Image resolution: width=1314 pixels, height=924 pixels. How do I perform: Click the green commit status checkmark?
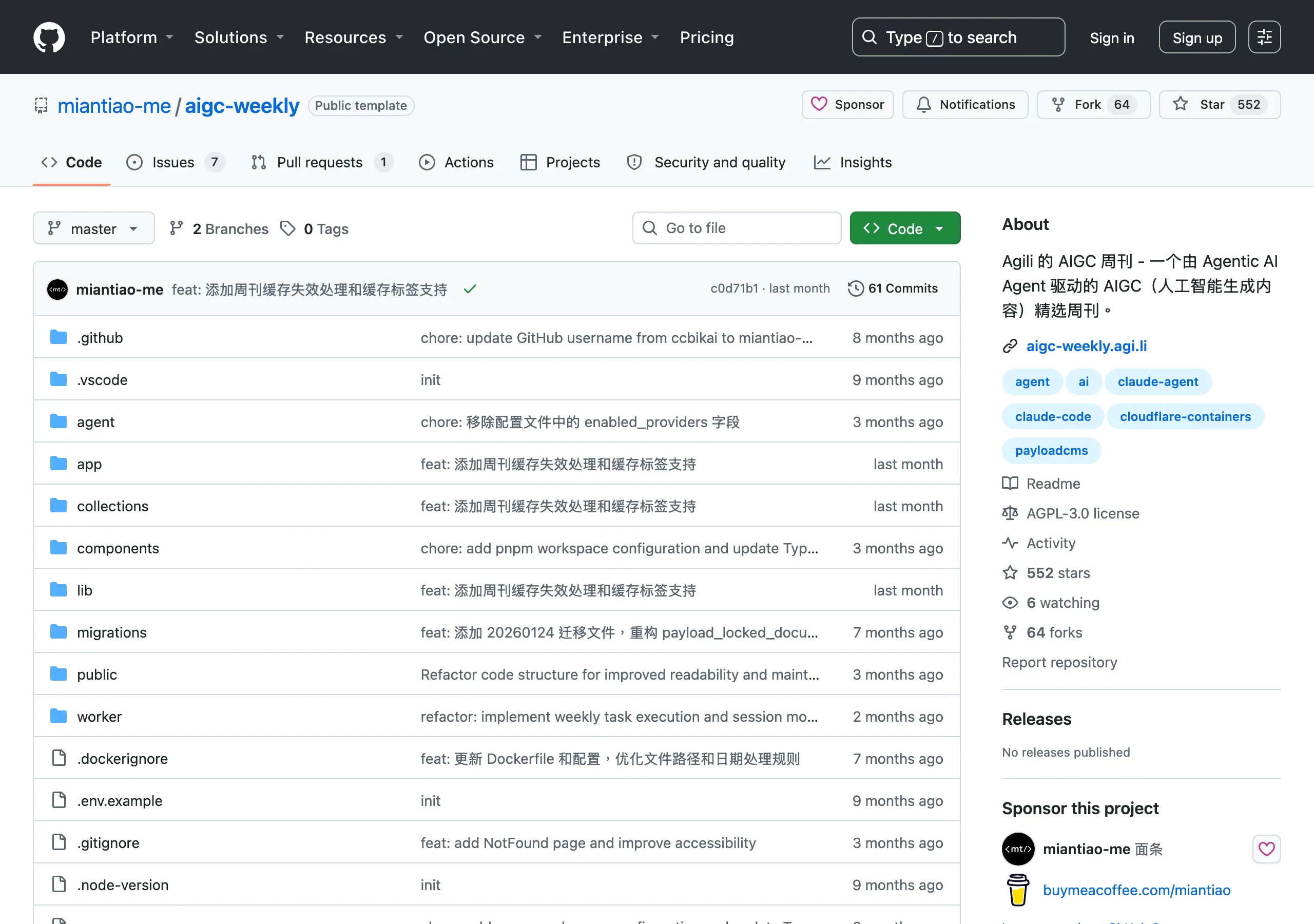point(470,289)
